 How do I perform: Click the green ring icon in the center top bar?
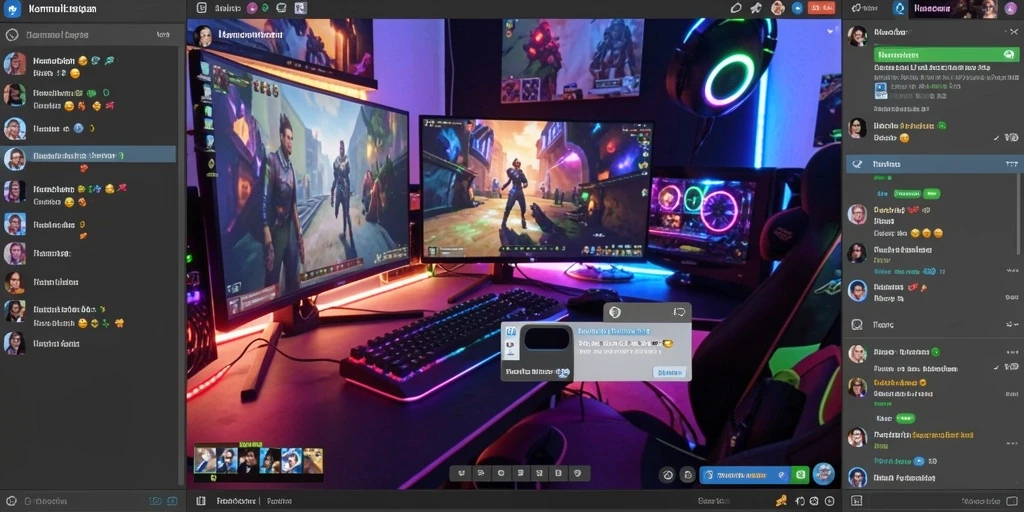tap(265, 8)
